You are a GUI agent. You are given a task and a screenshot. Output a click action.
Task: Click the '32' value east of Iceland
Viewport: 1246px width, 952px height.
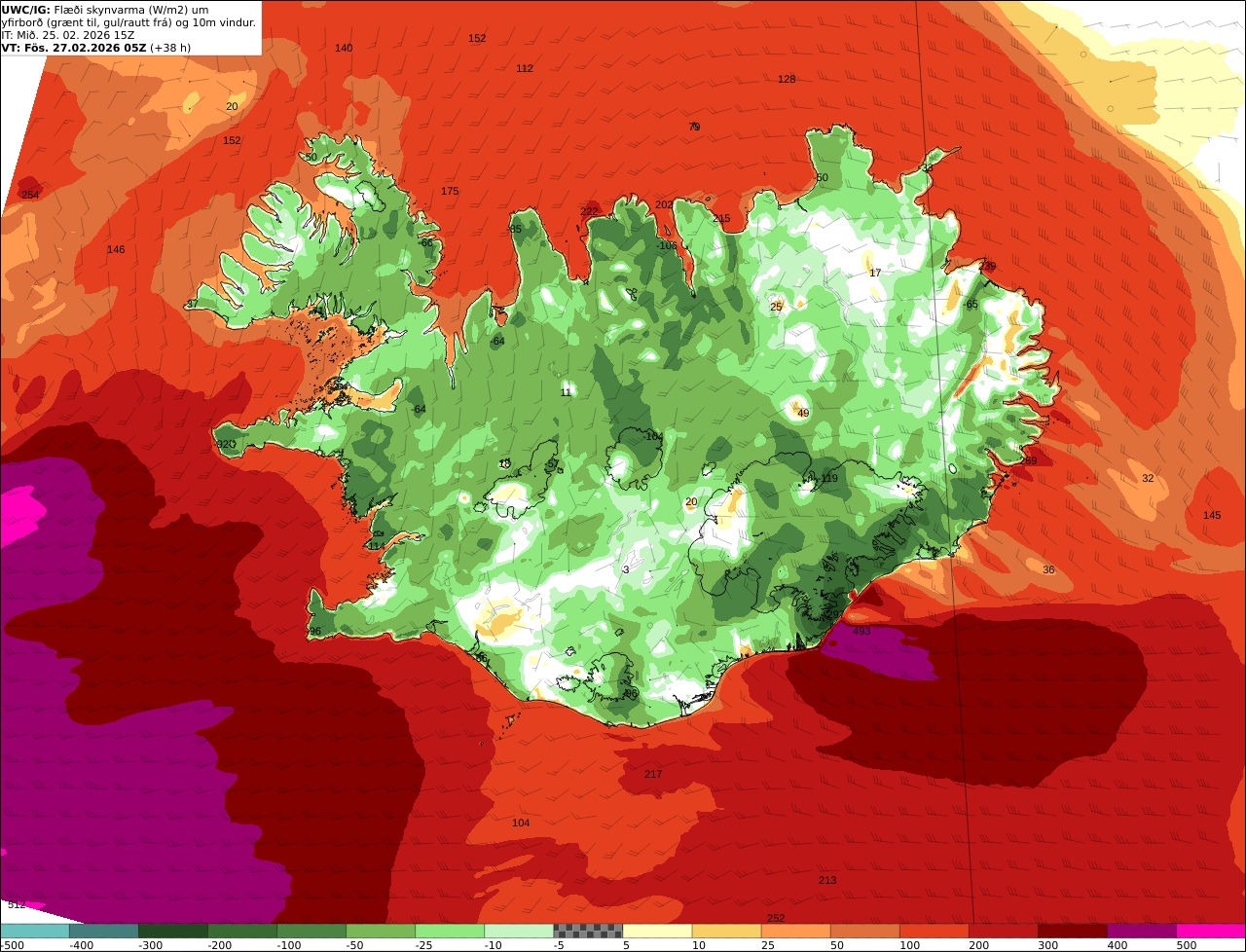(x=1148, y=479)
